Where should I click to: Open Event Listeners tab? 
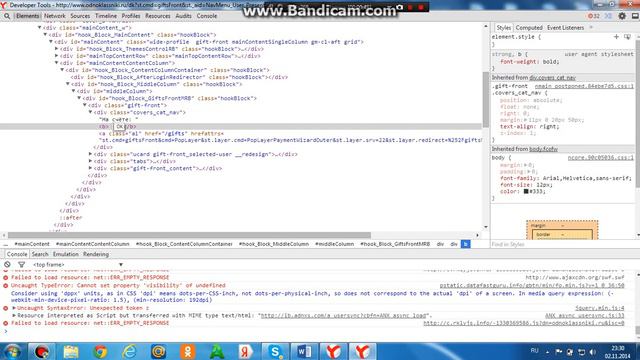pyautogui.click(x=565, y=28)
